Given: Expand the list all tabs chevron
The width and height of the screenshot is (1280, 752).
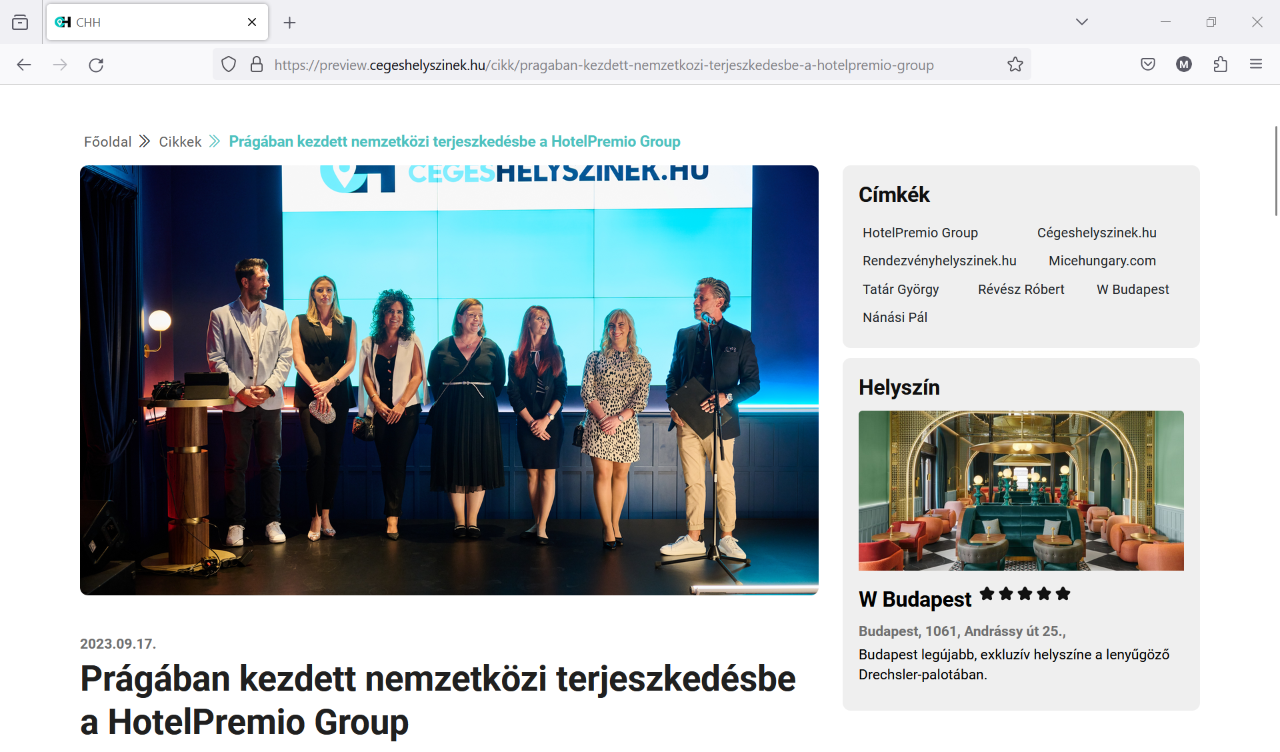Looking at the screenshot, I should pyautogui.click(x=1082, y=22).
